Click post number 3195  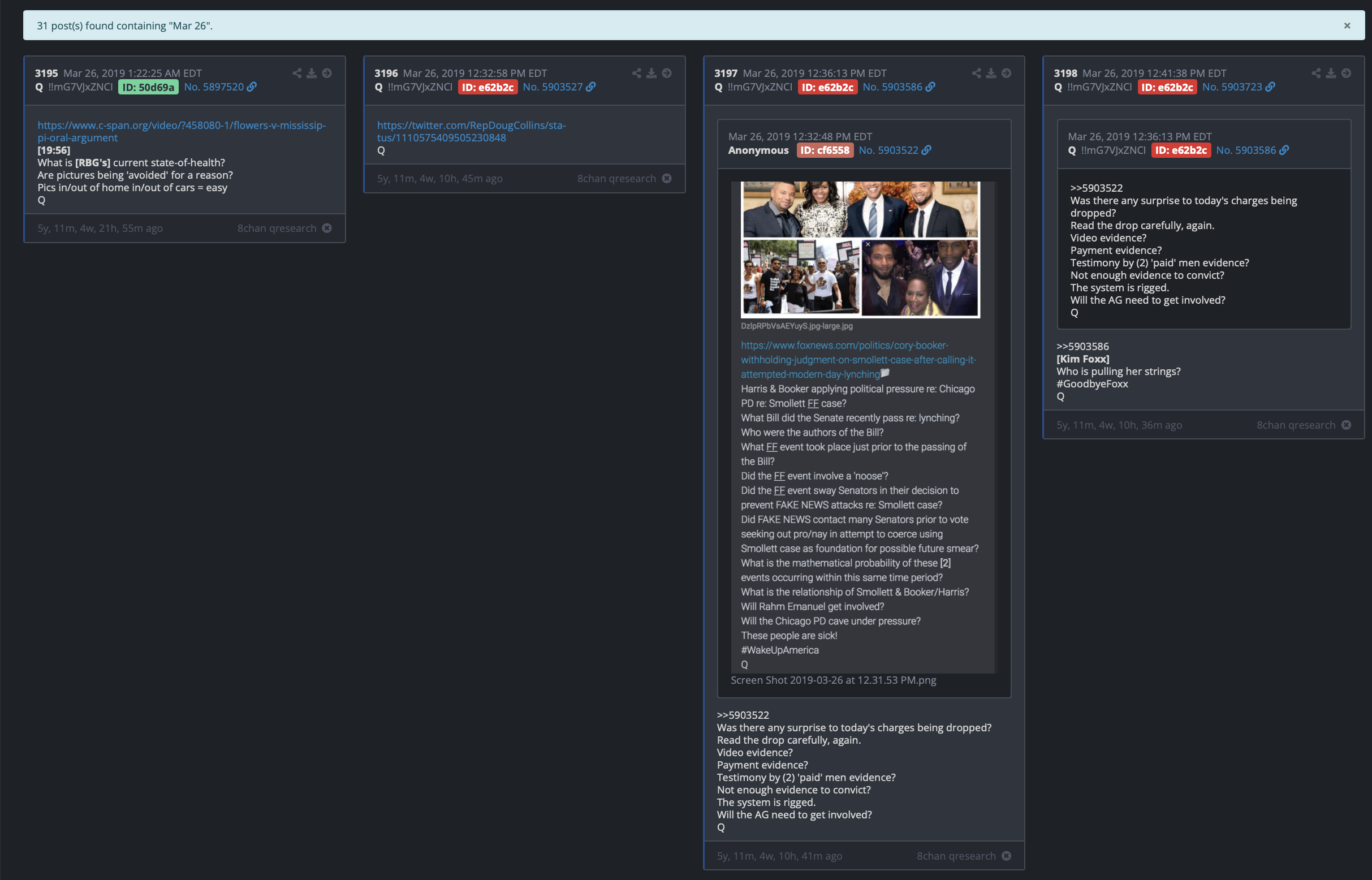point(46,73)
